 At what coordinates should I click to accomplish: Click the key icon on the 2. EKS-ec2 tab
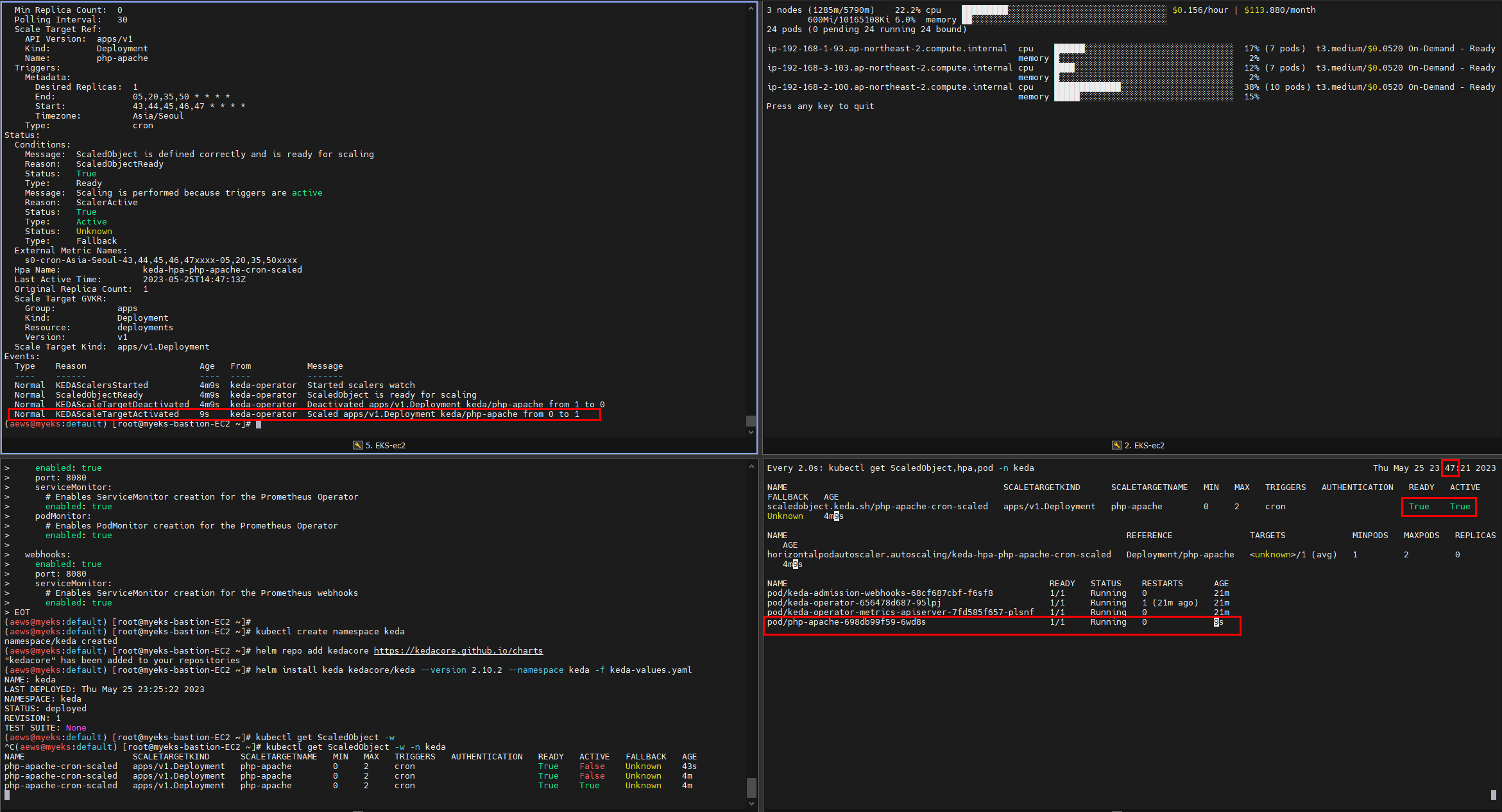tap(1116, 445)
